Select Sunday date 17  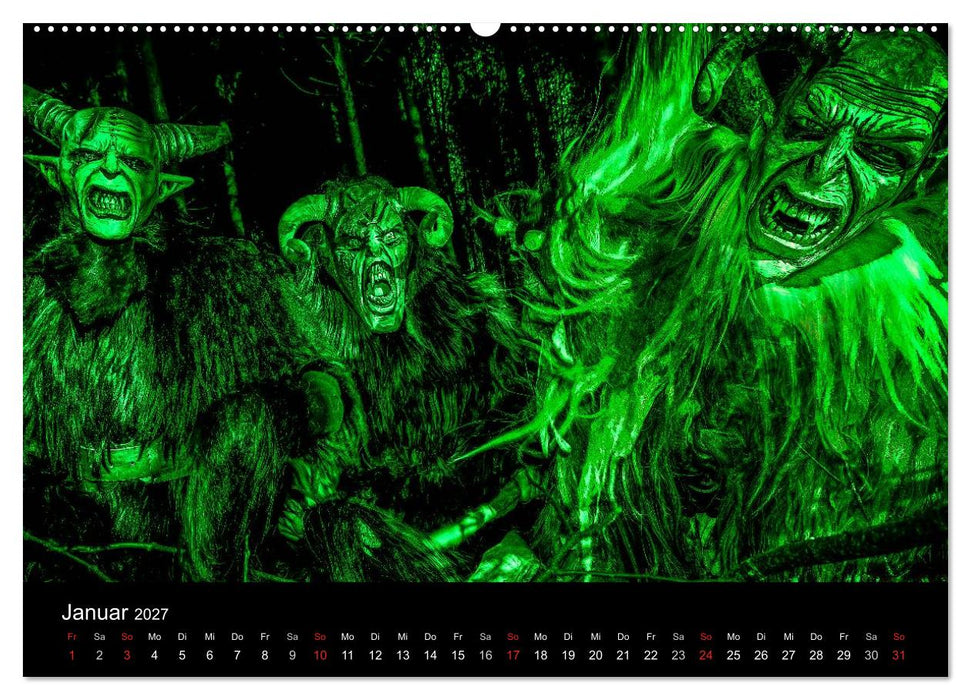tap(513, 655)
